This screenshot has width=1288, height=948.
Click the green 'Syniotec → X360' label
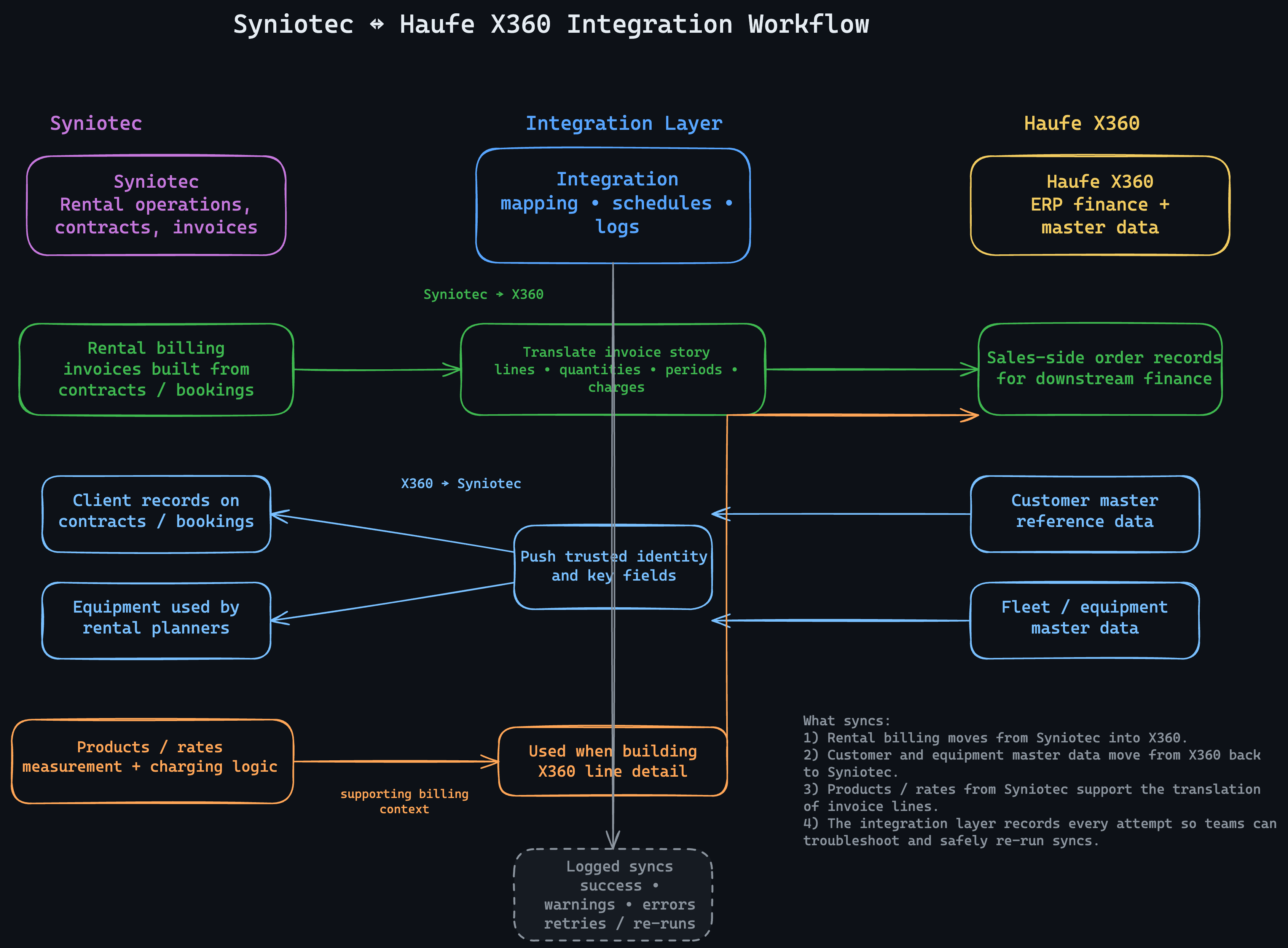pos(483,294)
